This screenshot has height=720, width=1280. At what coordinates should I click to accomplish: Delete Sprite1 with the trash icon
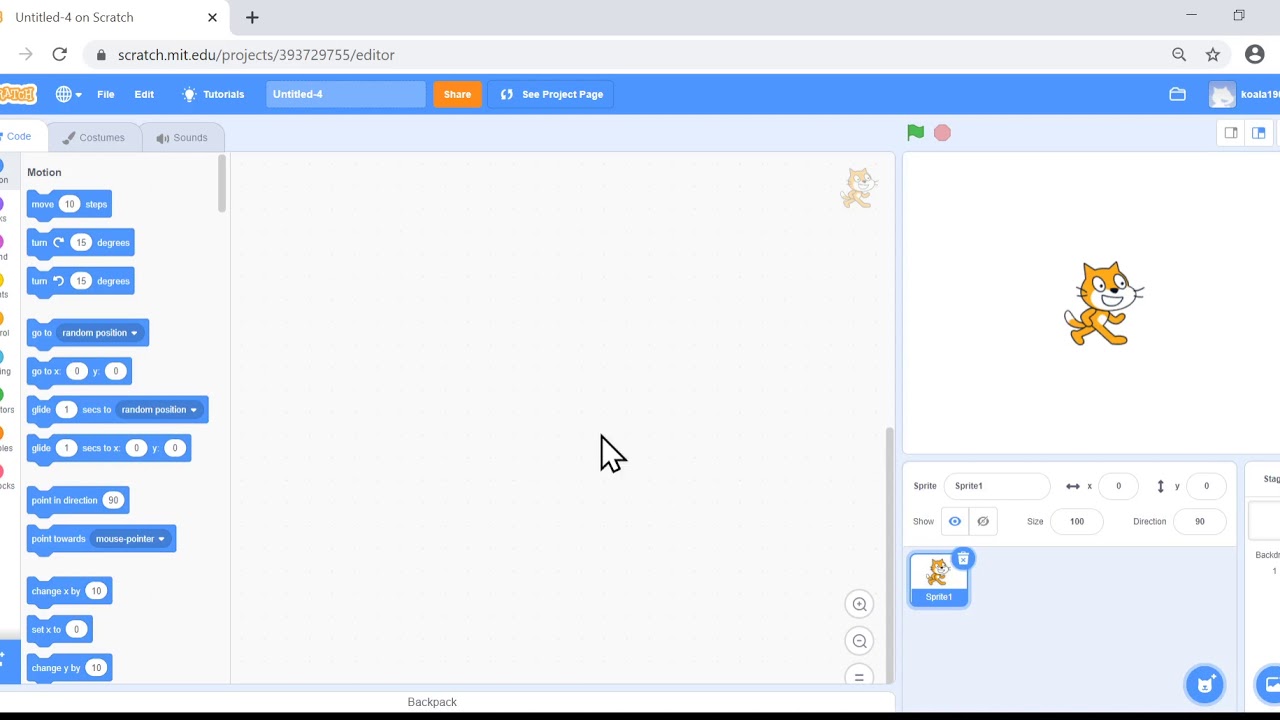pyautogui.click(x=962, y=559)
